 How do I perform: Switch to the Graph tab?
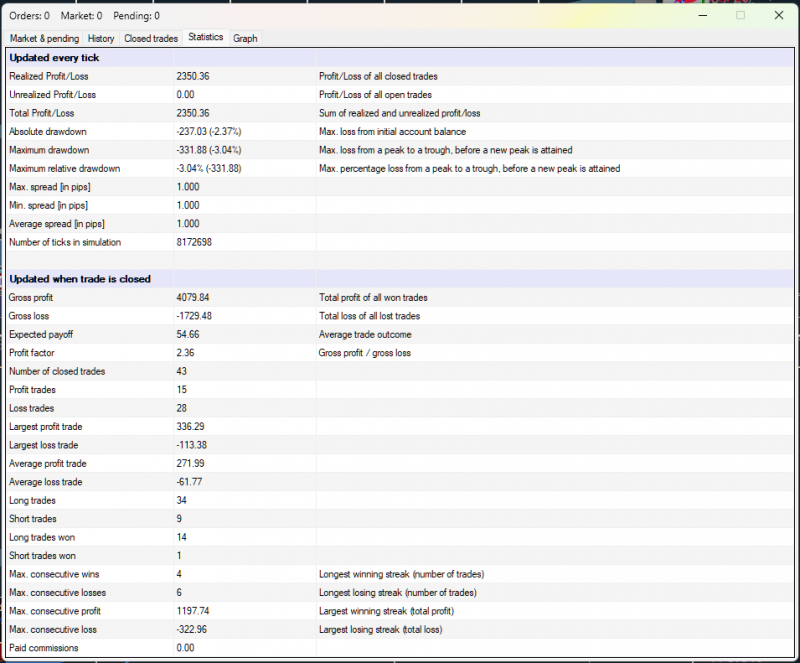(x=245, y=38)
